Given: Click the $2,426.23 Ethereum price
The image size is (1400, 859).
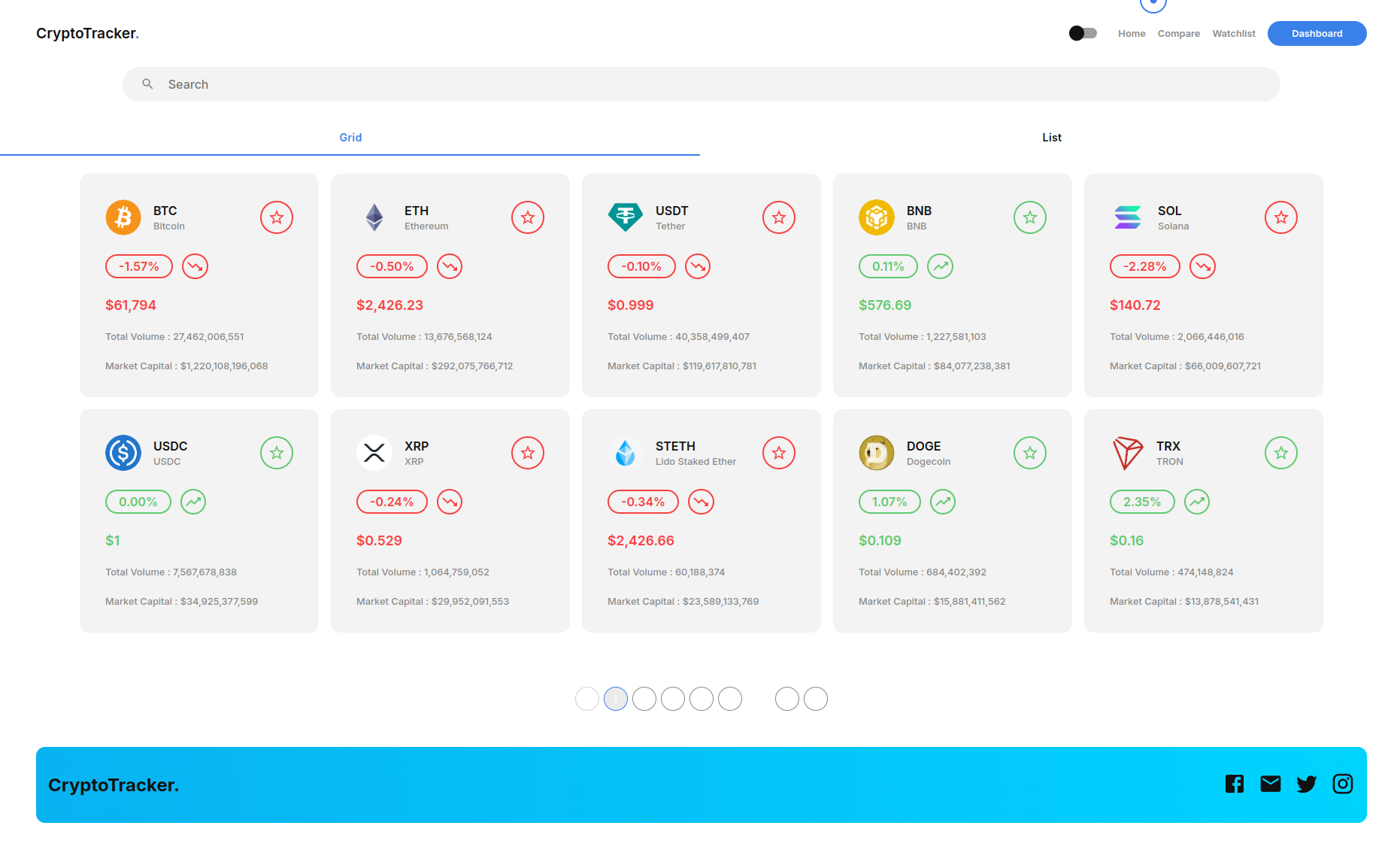Looking at the screenshot, I should coord(389,305).
